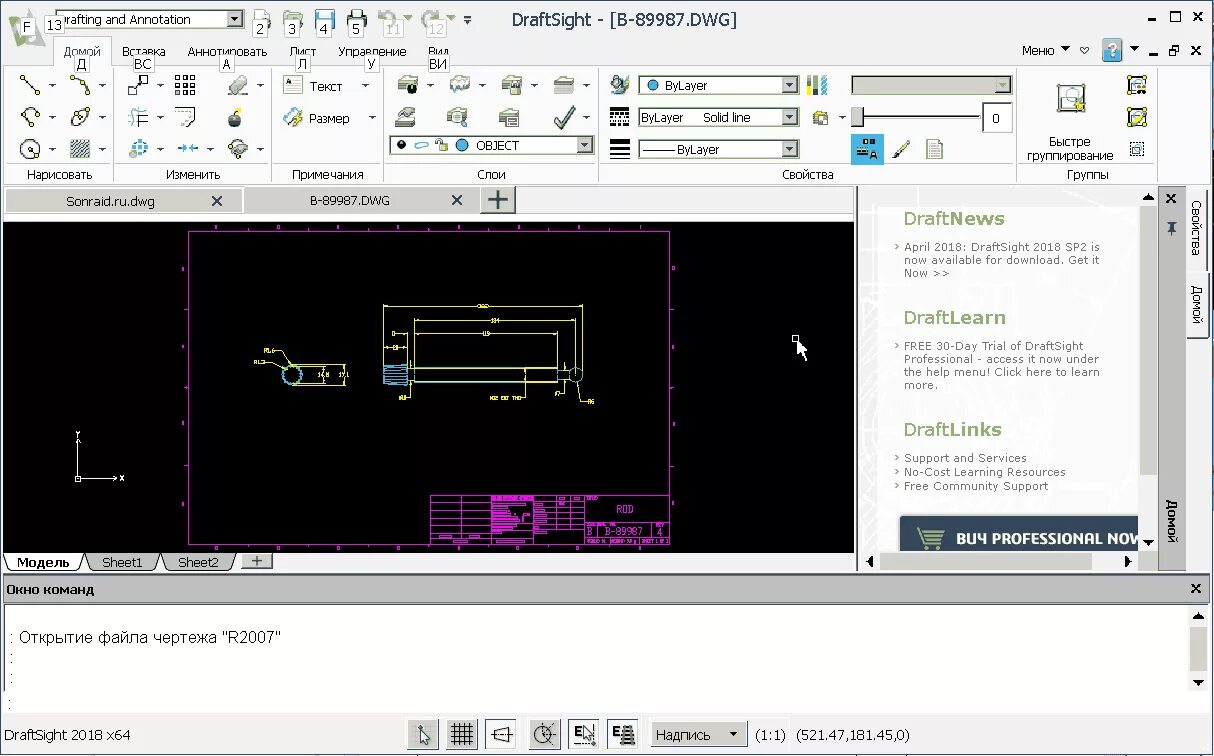Image resolution: width=1214 pixels, height=756 pixels.
Task: Toggle Polar tracking in status bar
Action: click(x=545, y=735)
